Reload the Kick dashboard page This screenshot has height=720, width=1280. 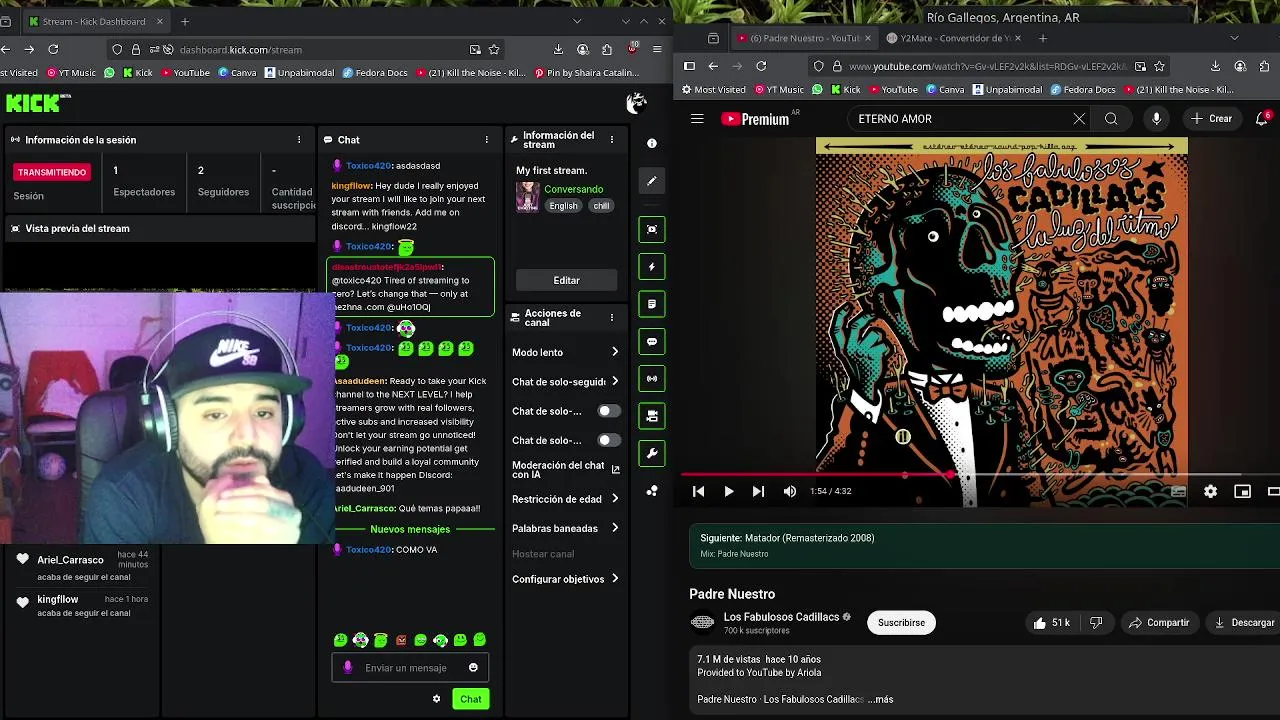tap(53, 49)
